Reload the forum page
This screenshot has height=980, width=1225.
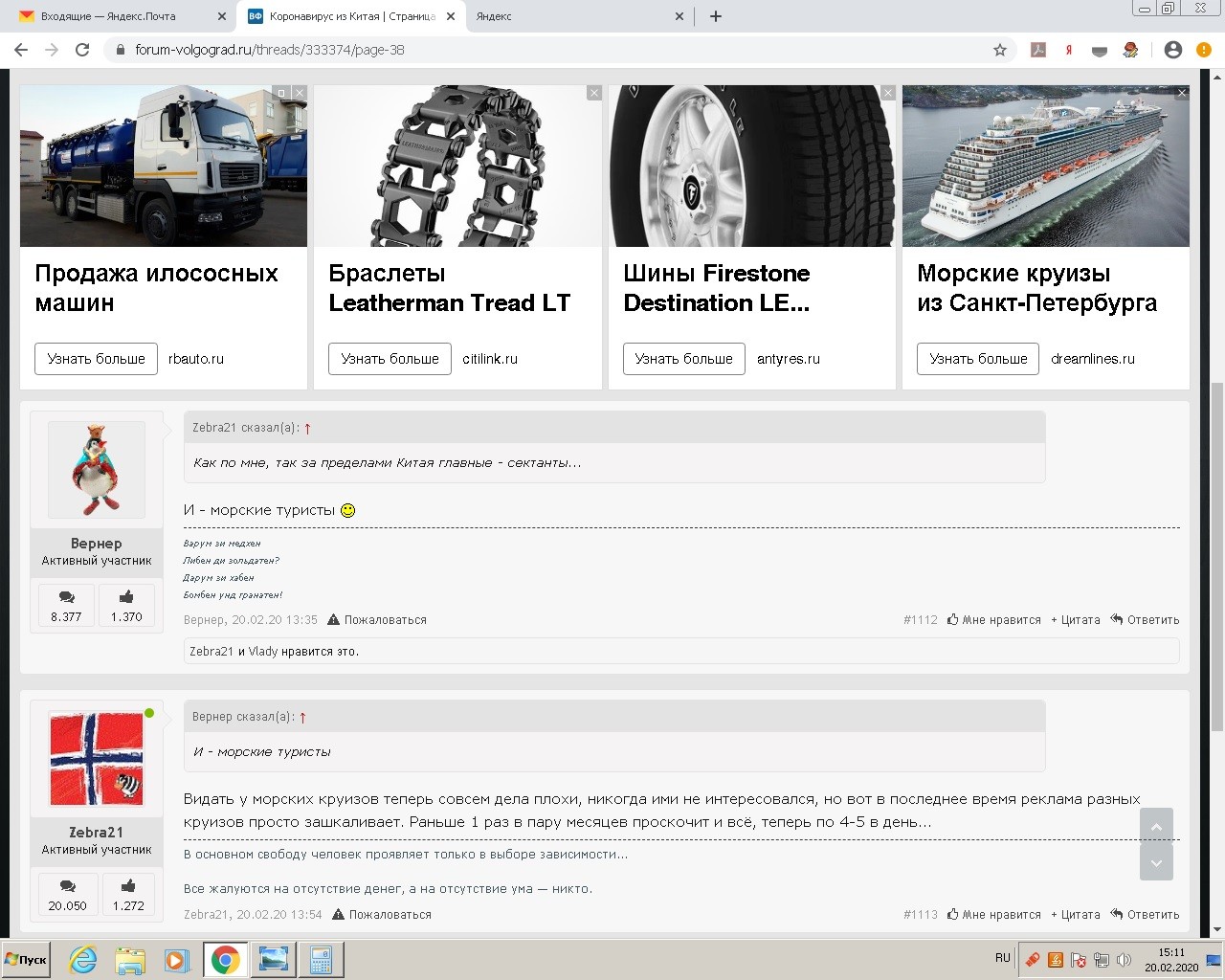82,50
